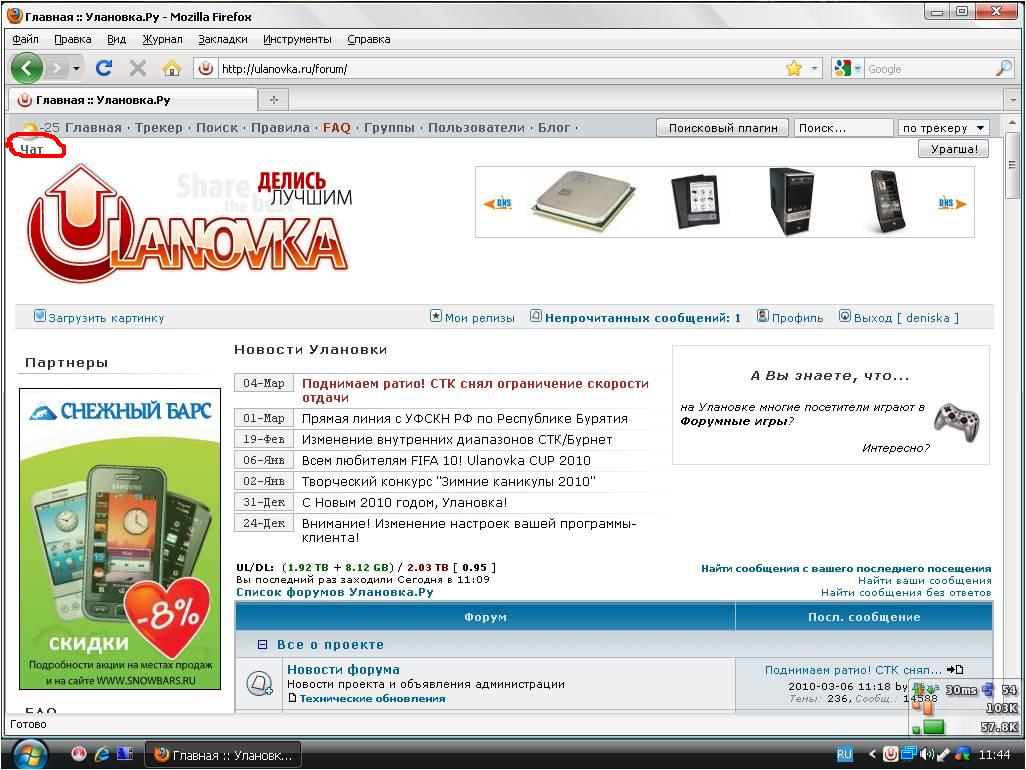Viewport: 1026px width, 770px height.
Task: Open news 'Поднимаем ратио! СТК снял ограничение'
Action: 476,391
